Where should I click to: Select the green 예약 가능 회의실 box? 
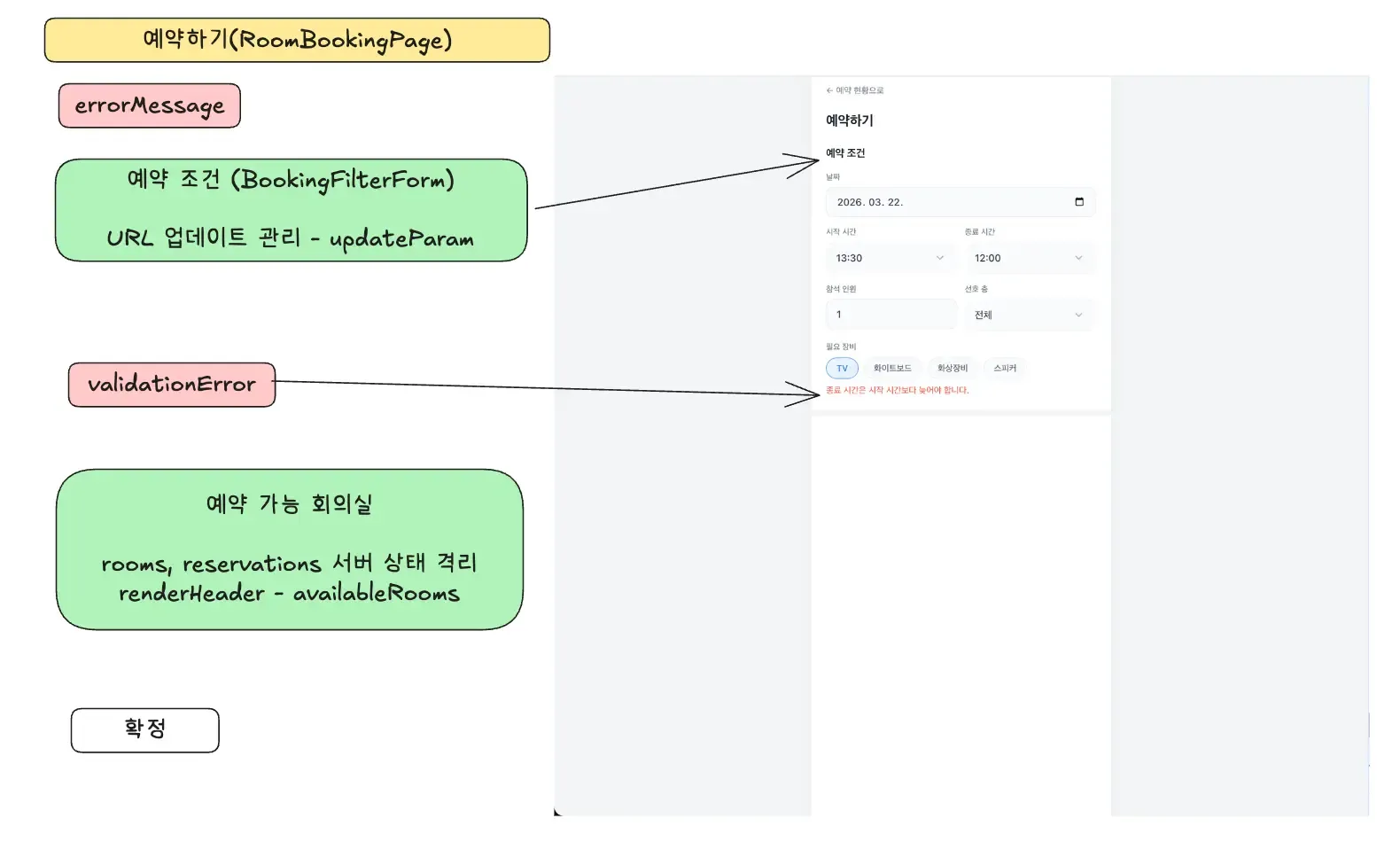290,549
